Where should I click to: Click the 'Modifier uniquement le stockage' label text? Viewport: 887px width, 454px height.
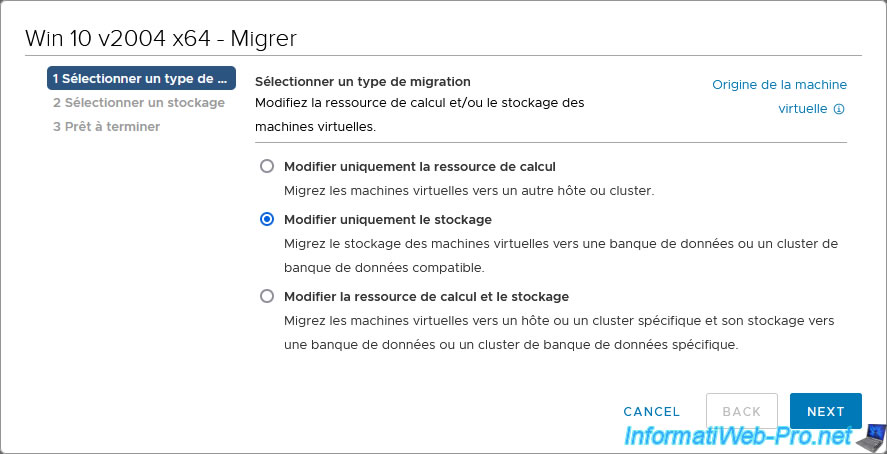tap(388, 220)
